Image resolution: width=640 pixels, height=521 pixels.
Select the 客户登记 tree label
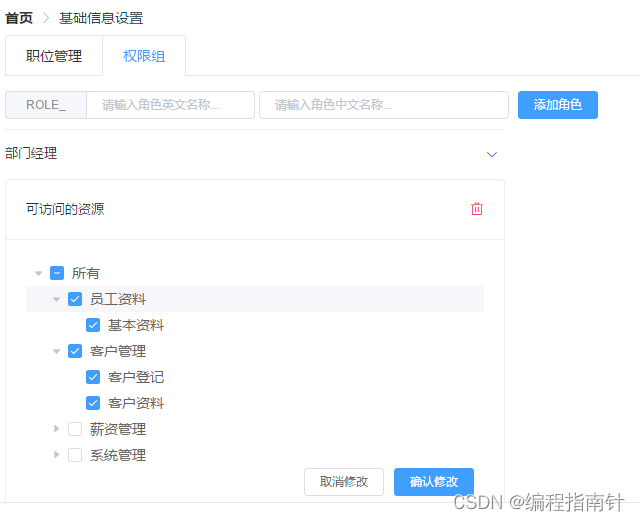136,377
